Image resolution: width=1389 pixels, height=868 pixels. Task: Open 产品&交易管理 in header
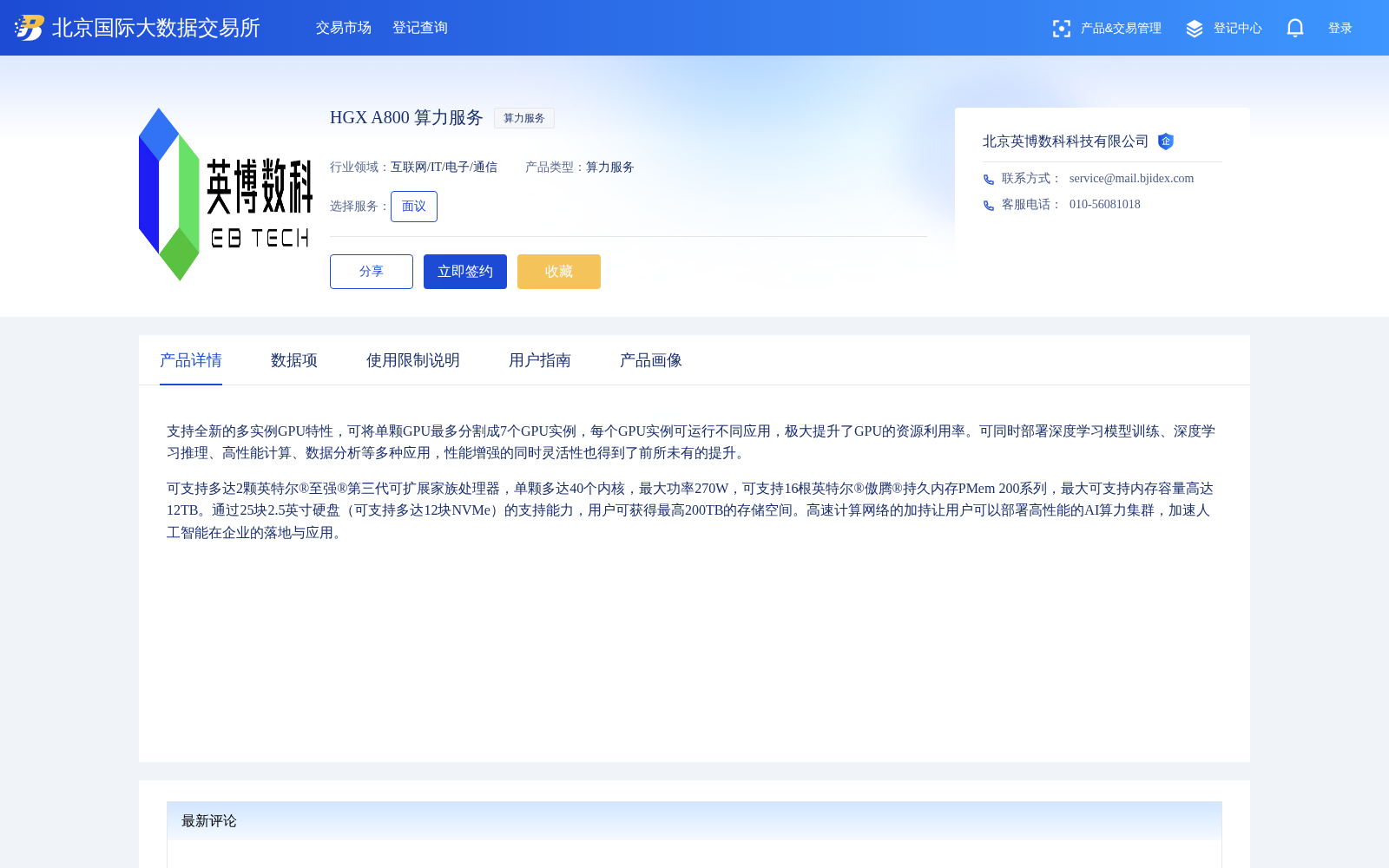1121,29
